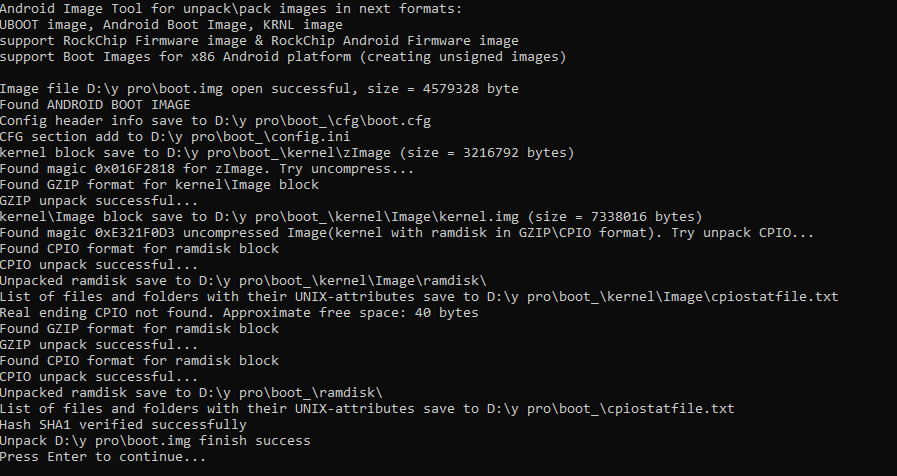This screenshot has width=897, height=476.
Task: Click the "Found GZIP format for kernel\Image" line
Action: [159, 184]
